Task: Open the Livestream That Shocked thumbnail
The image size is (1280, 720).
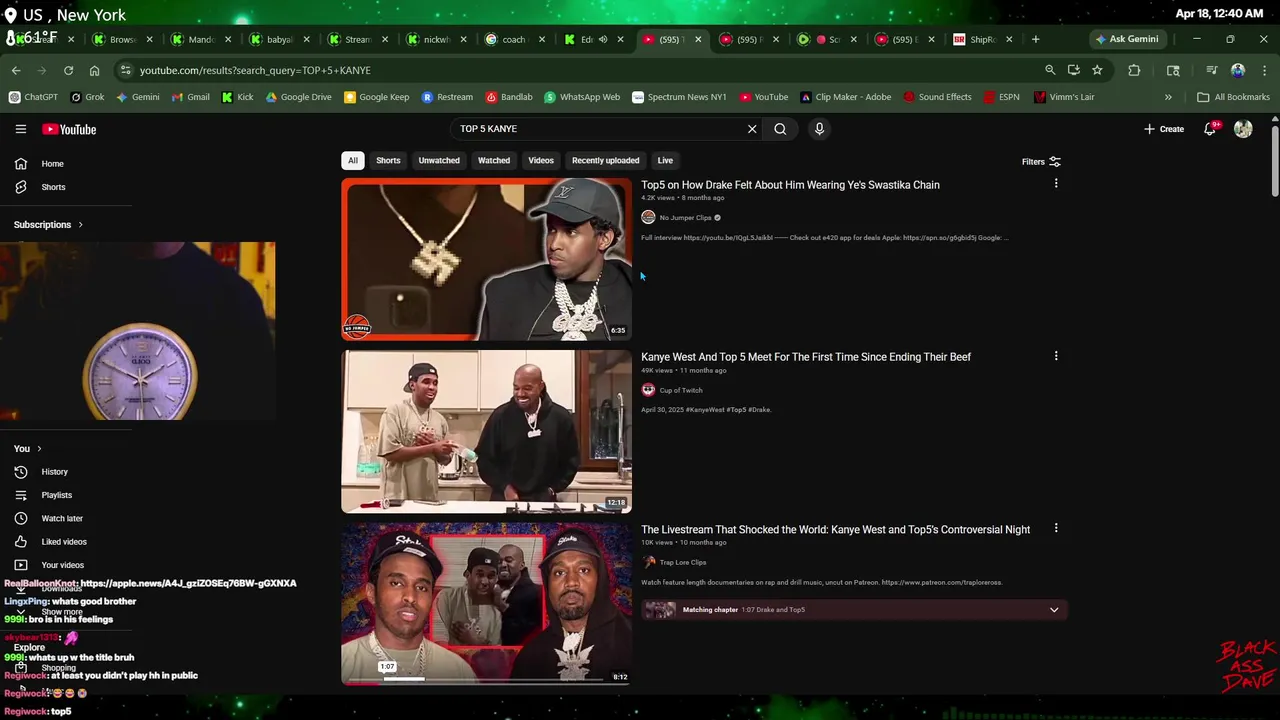Action: [x=486, y=603]
